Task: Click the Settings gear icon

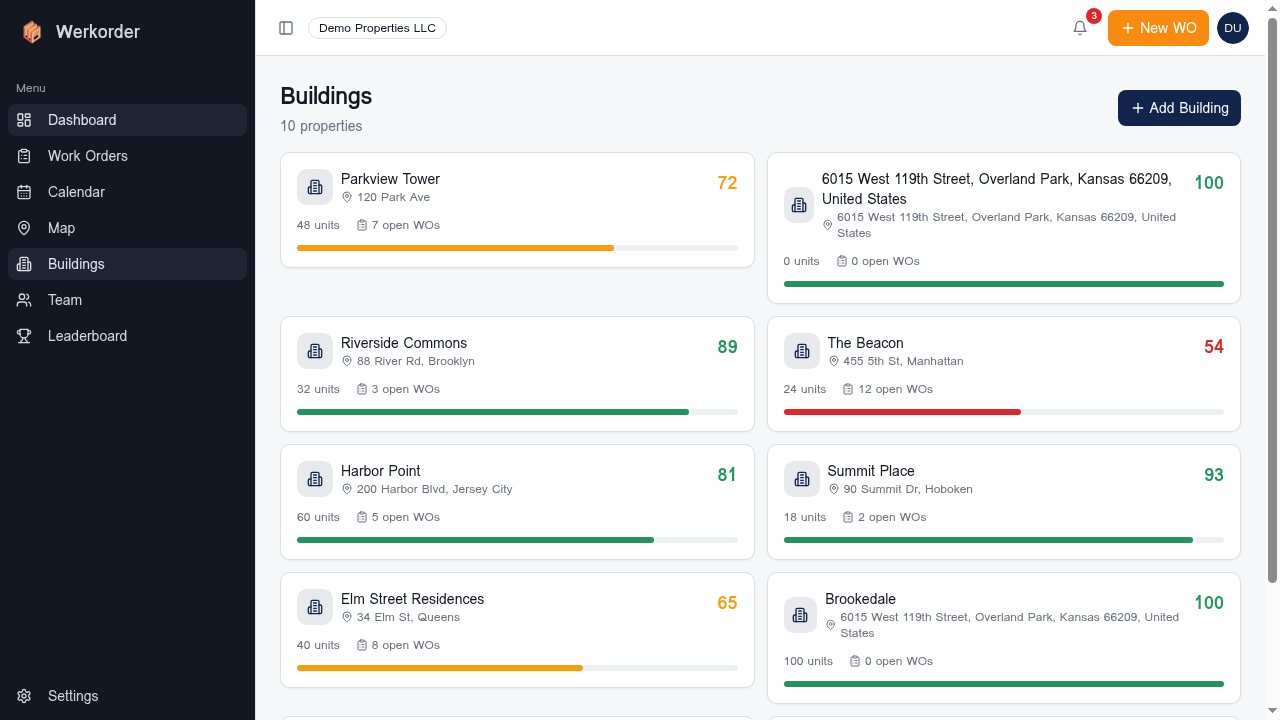Action: (x=25, y=696)
